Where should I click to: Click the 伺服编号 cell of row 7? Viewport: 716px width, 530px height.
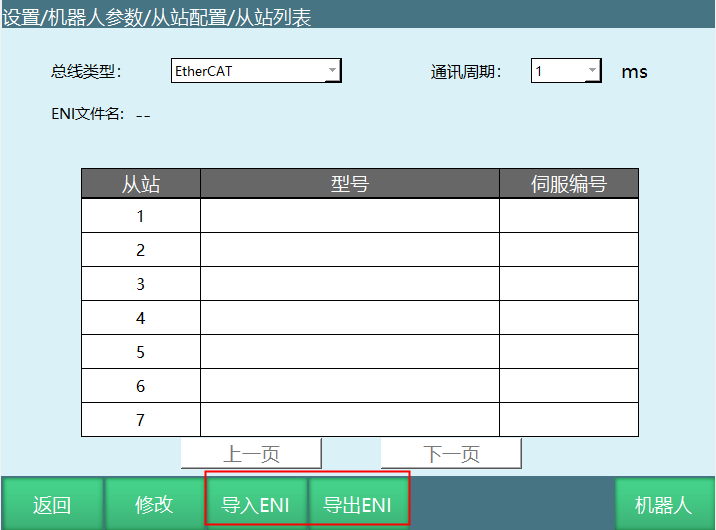pyautogui.click(x=568, y=420)
